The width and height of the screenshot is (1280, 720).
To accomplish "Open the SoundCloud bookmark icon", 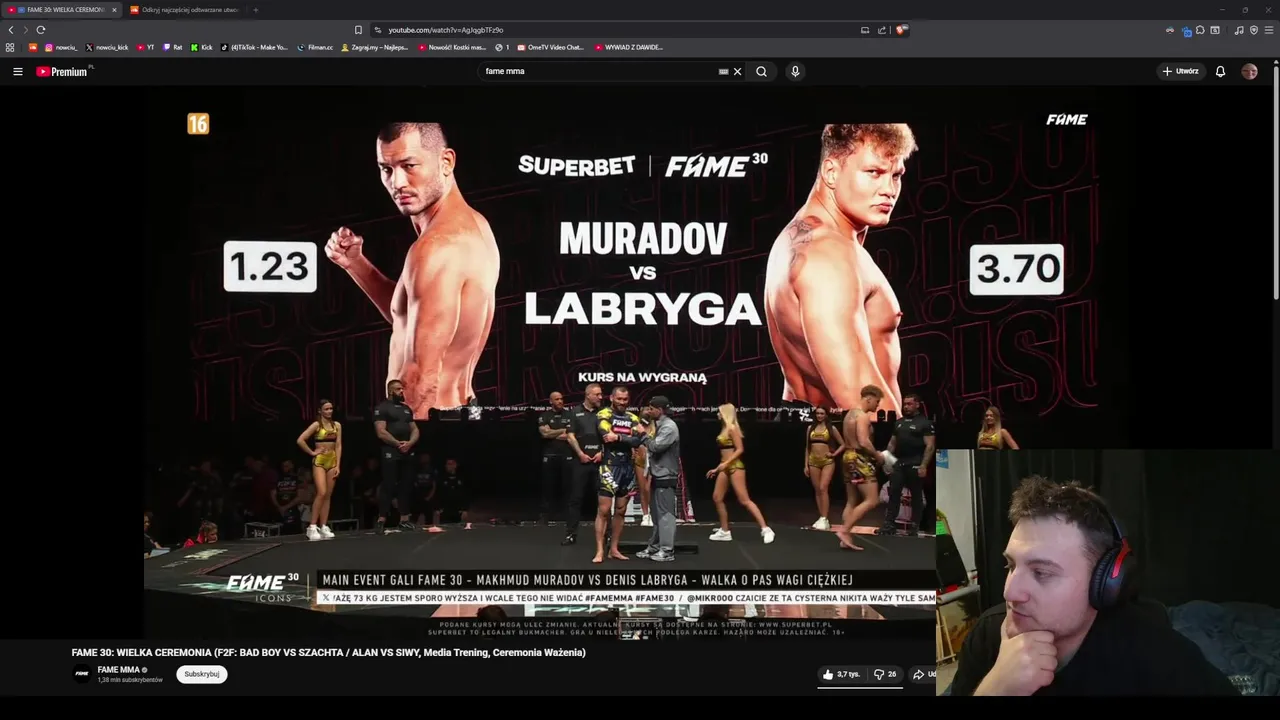I will (33, 47).
